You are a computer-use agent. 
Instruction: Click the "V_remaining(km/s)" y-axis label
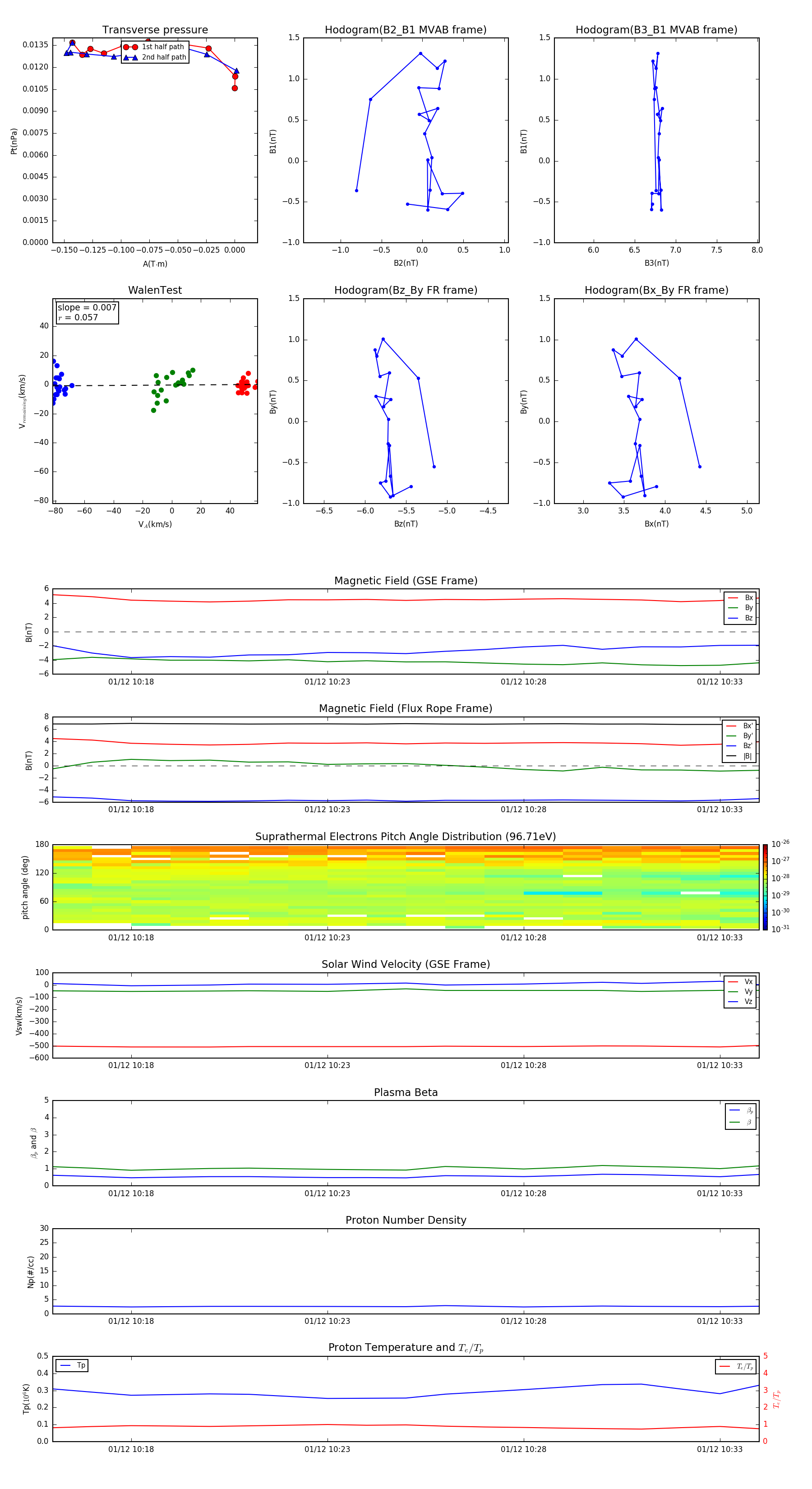pyautogui.click(x=22, y=401)
